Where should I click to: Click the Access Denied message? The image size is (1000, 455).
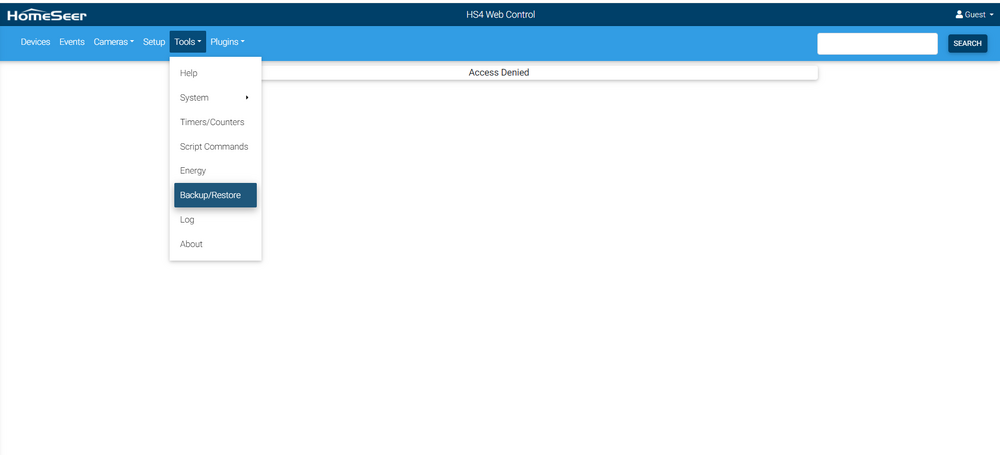click(x=499, y=73)
